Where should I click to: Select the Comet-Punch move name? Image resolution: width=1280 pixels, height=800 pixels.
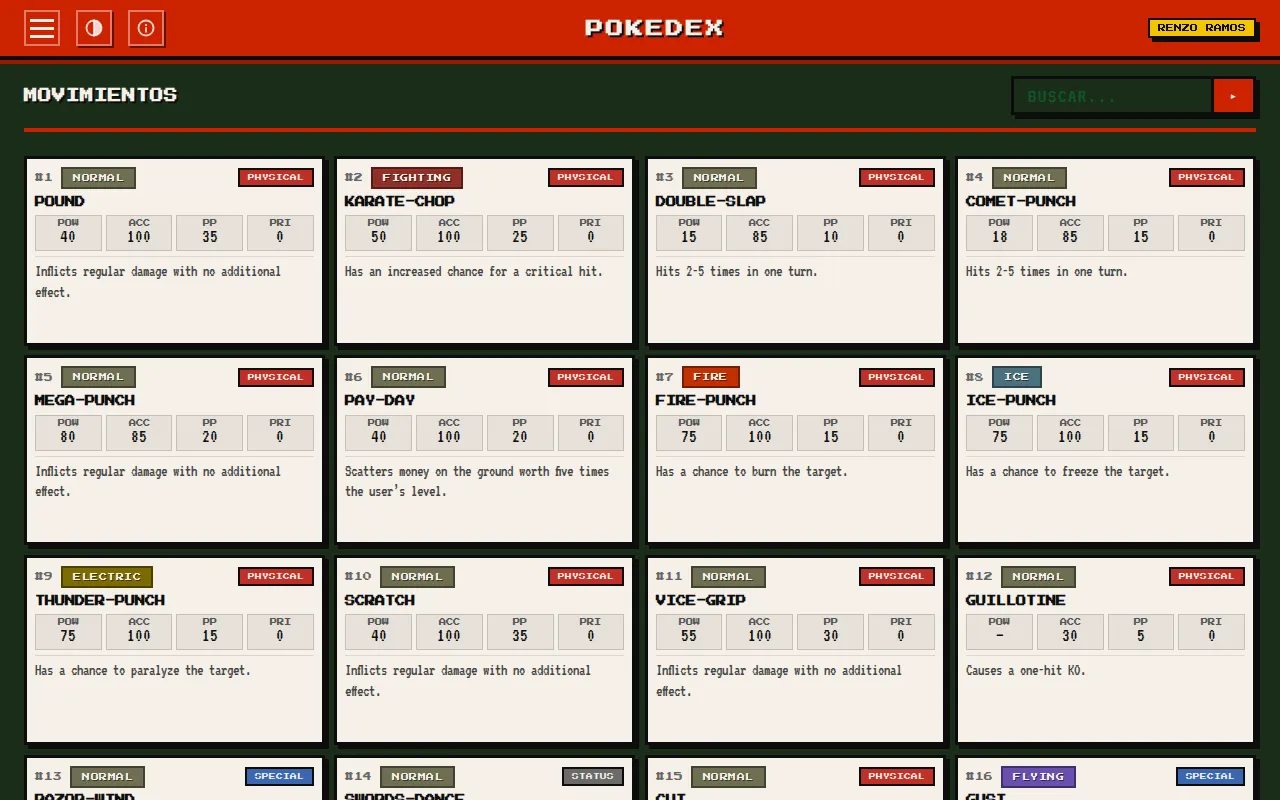1021,201
